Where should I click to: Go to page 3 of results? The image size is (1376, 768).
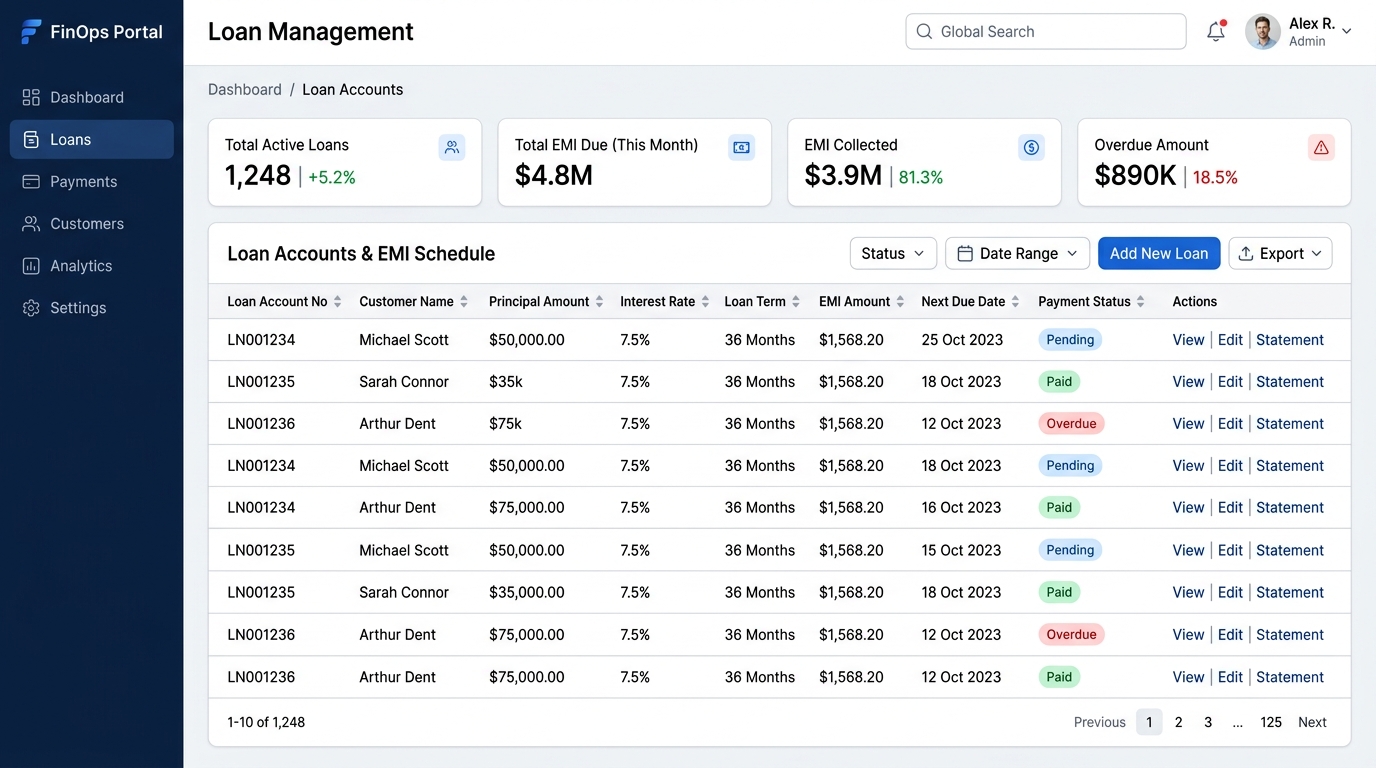pos(1208,722)
